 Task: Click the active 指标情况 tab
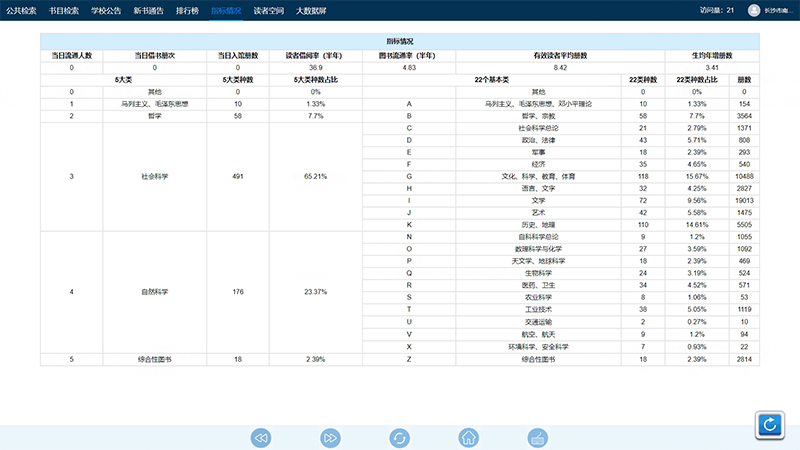226,10
